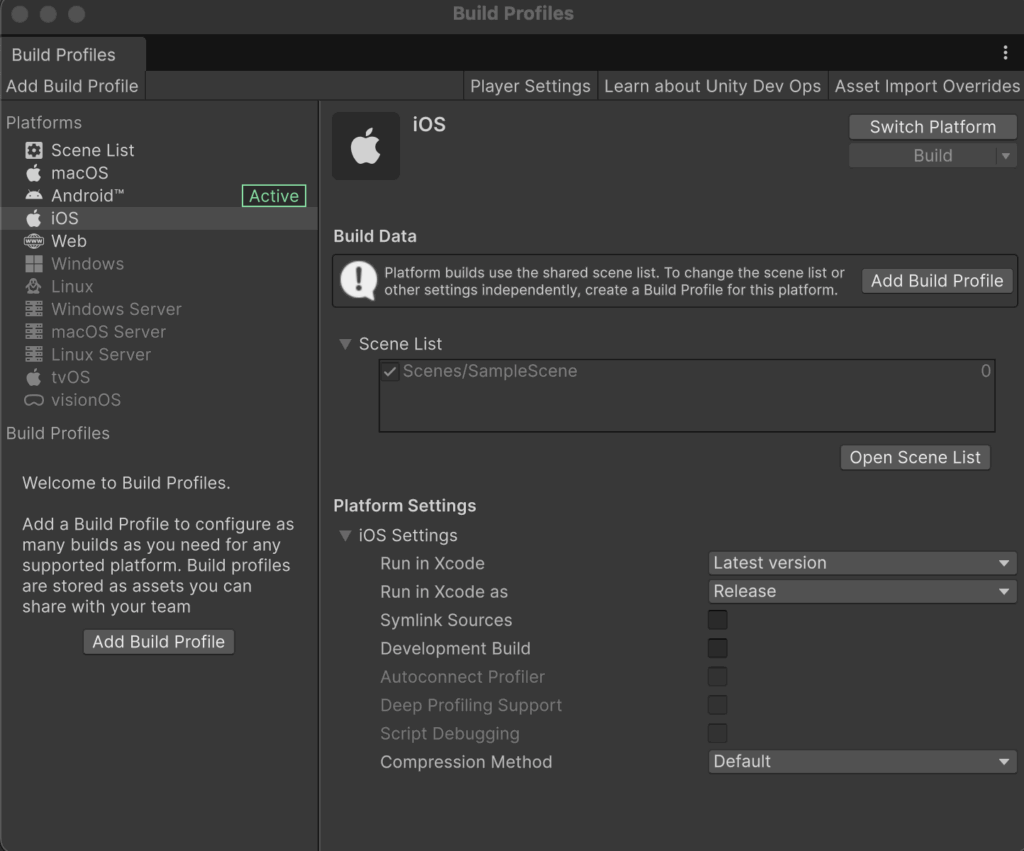Click the Web globe icon

34,241
